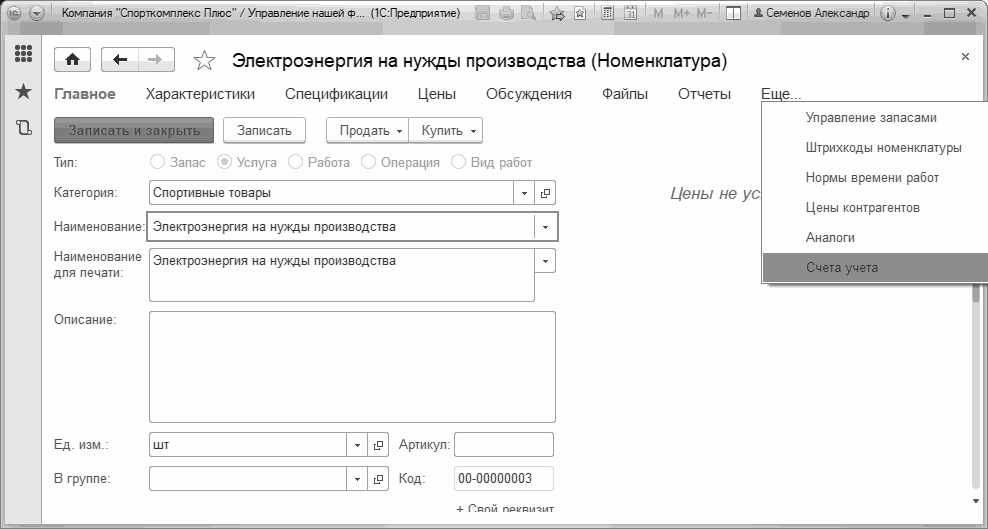The height and width of the screenshot is (529, 988).
Task: Click the Записать button
Action: tap(265, 130)
